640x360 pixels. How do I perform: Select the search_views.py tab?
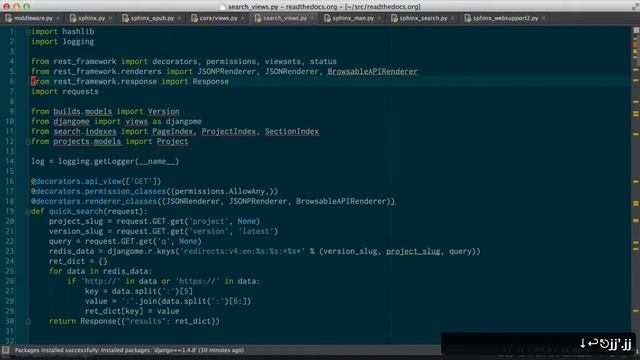(x=284, y=18)
